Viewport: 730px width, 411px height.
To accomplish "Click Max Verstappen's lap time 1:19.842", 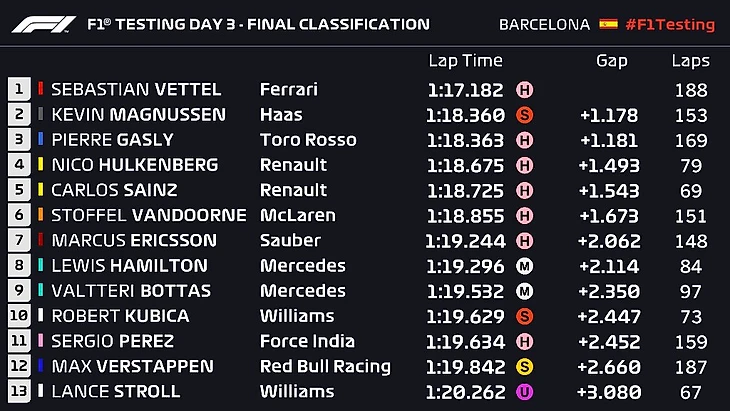I will tap(464, 366).
